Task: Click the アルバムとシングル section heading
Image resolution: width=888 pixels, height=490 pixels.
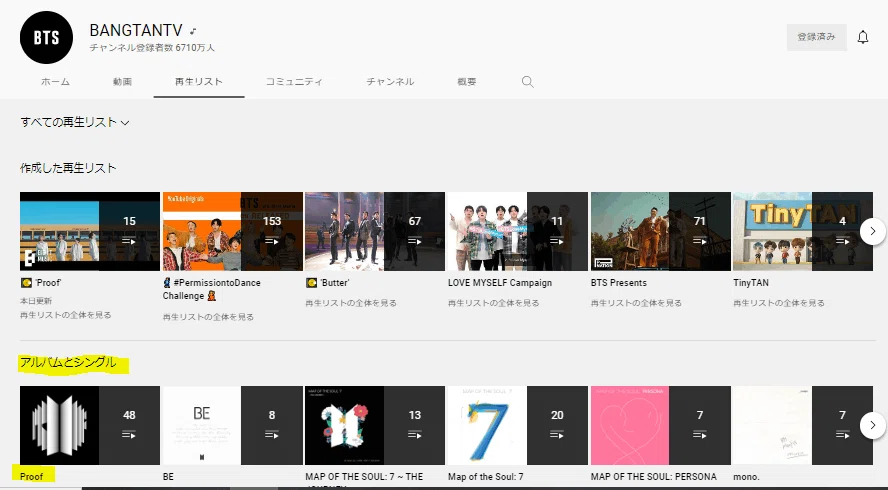Action: 68,362
